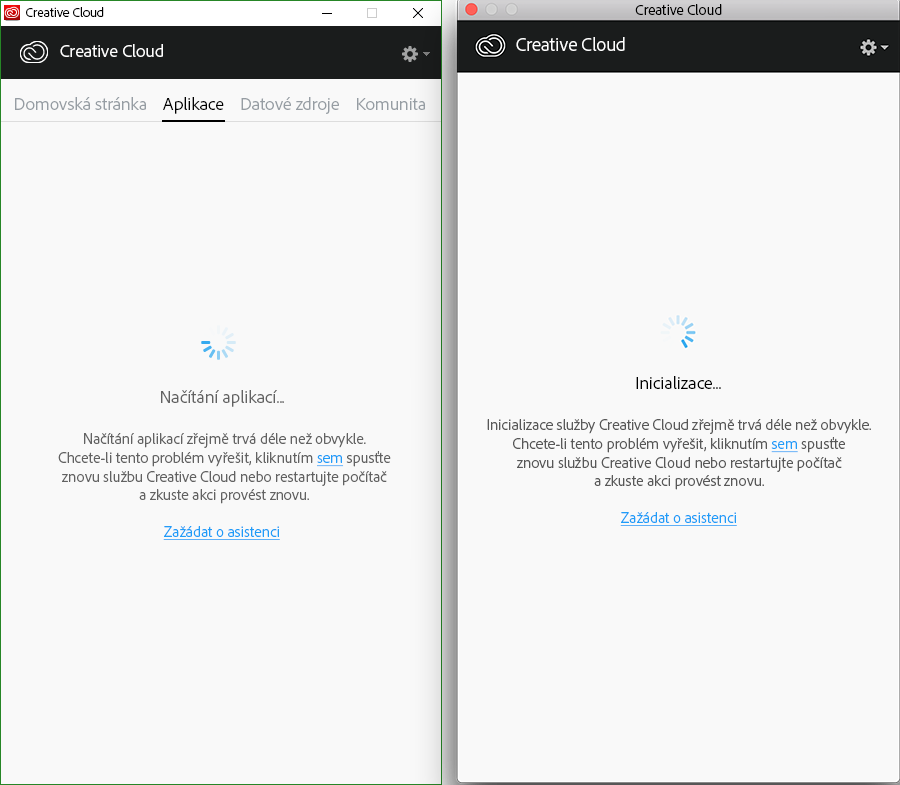This screenshot has height=785, width=900.
Task: Select the Datové zdroje tab
Action: [289, 103]
